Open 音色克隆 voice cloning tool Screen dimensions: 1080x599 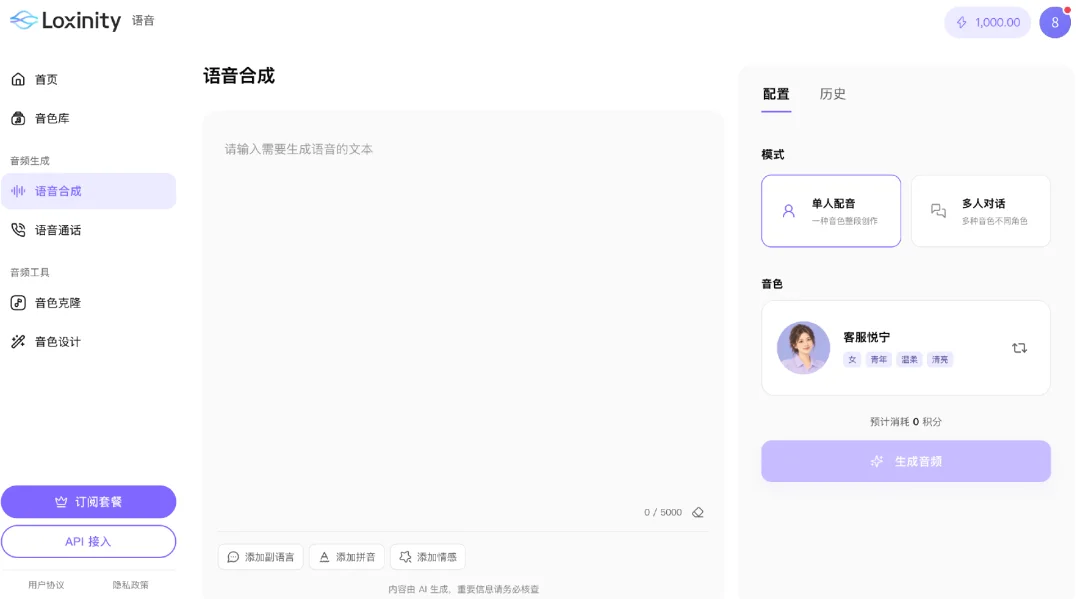click(88, 303)
